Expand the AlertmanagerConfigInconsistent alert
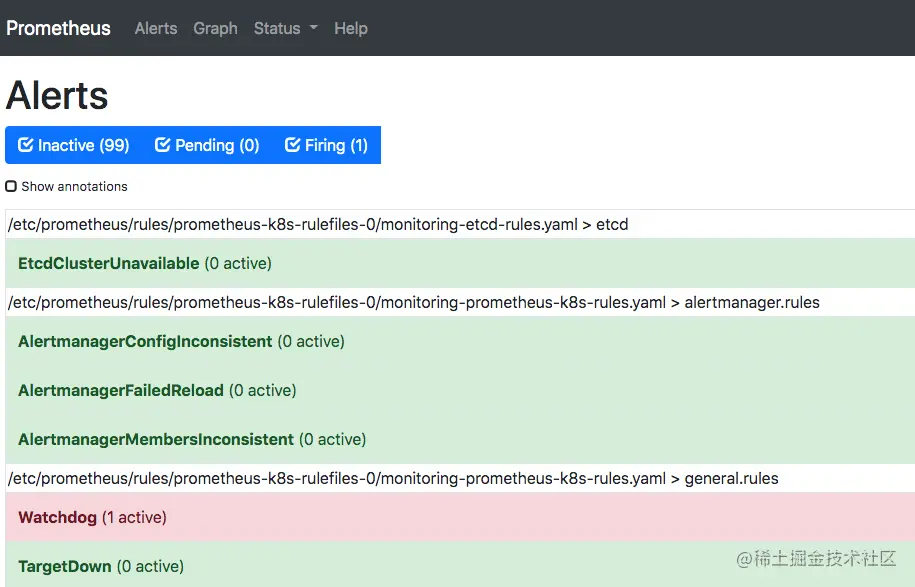This screenshot has width=915, height=587. point(145,341)
